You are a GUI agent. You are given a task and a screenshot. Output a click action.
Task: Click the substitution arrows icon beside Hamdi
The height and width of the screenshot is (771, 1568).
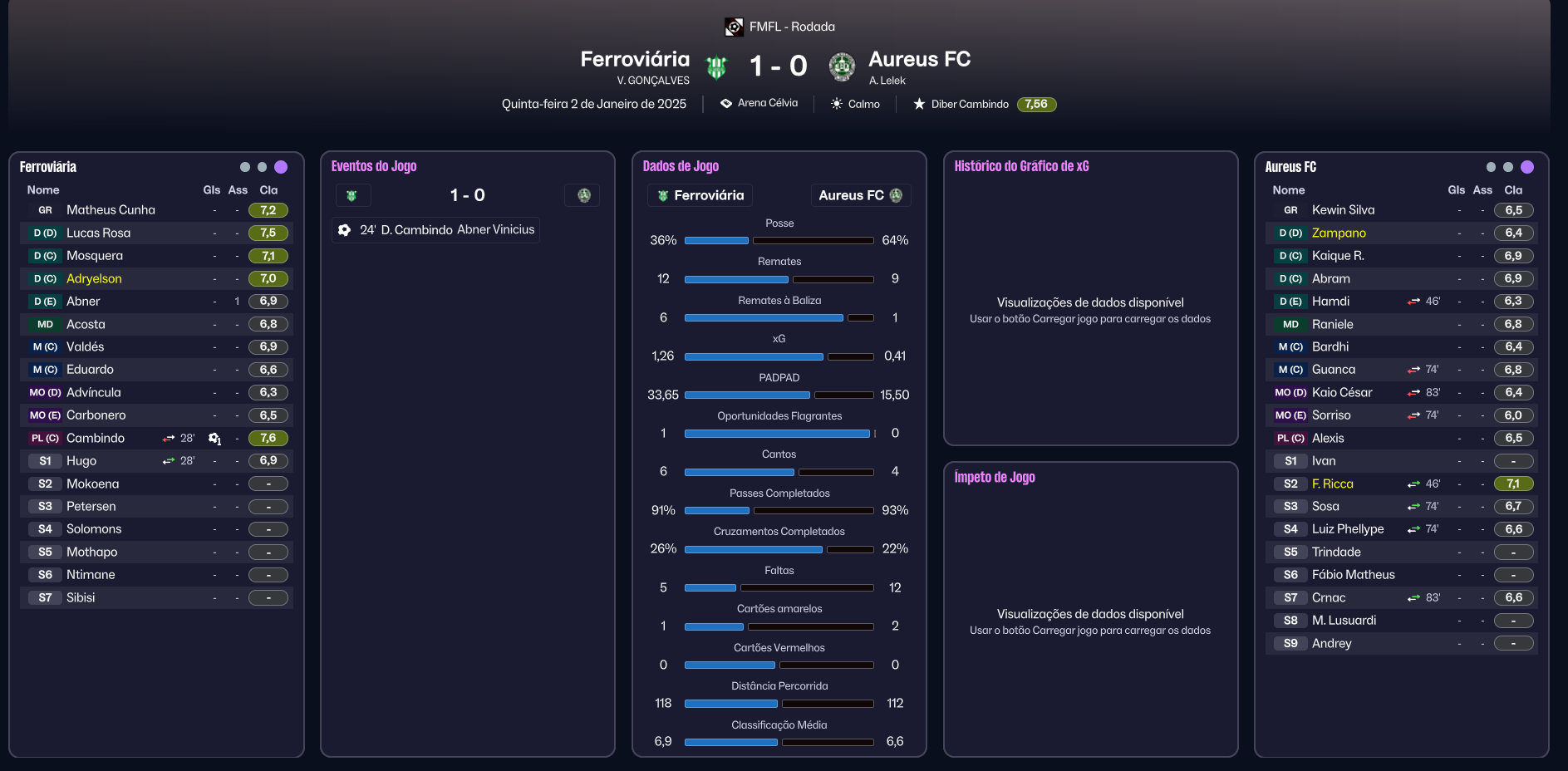coord(1413,302)
